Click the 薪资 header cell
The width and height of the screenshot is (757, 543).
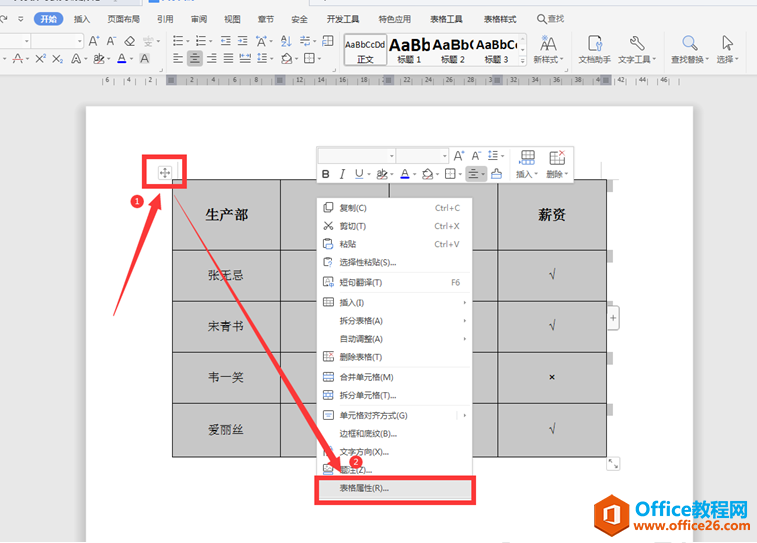[x=552, y=215]
